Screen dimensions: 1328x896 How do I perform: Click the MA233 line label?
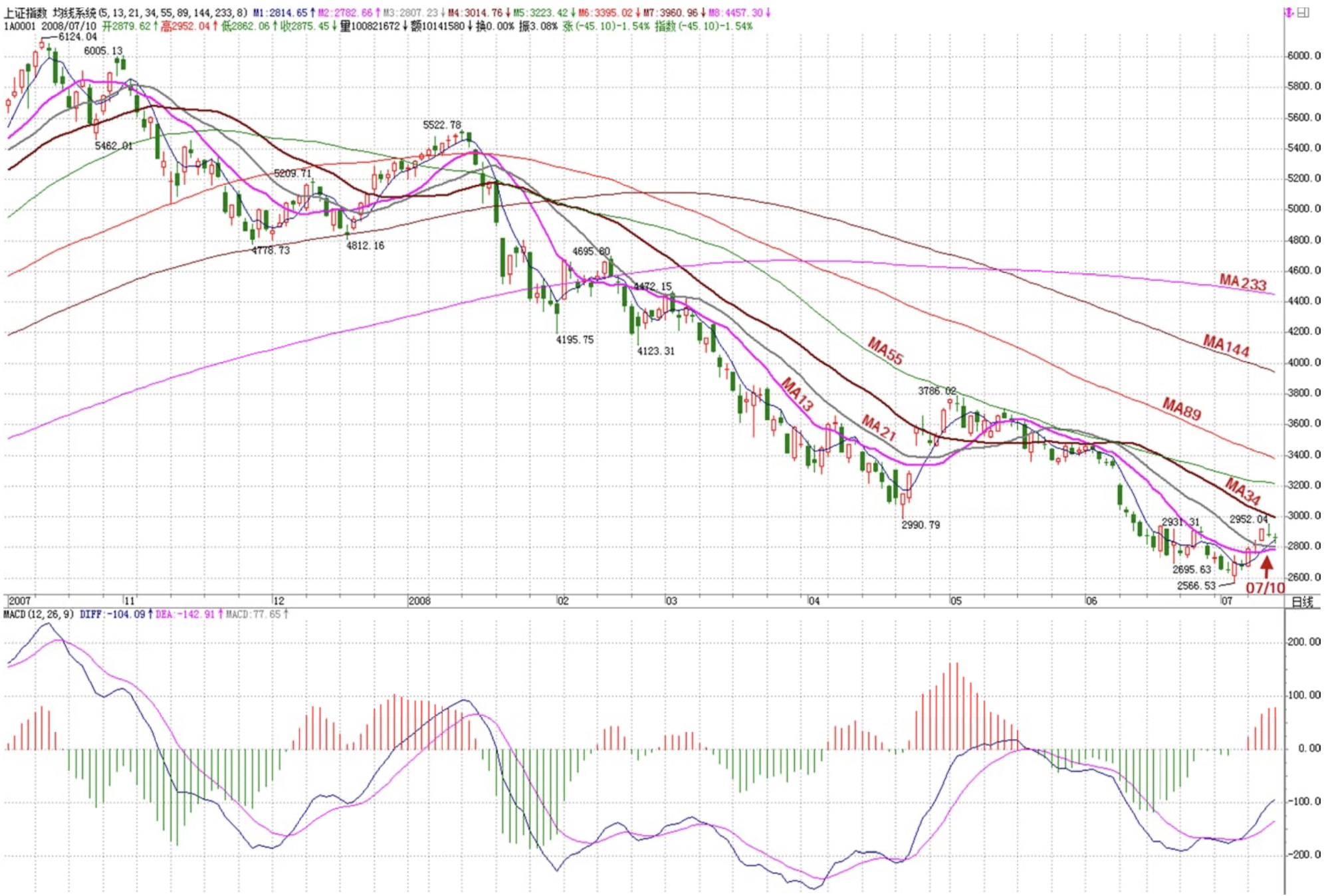point(1242,282)
